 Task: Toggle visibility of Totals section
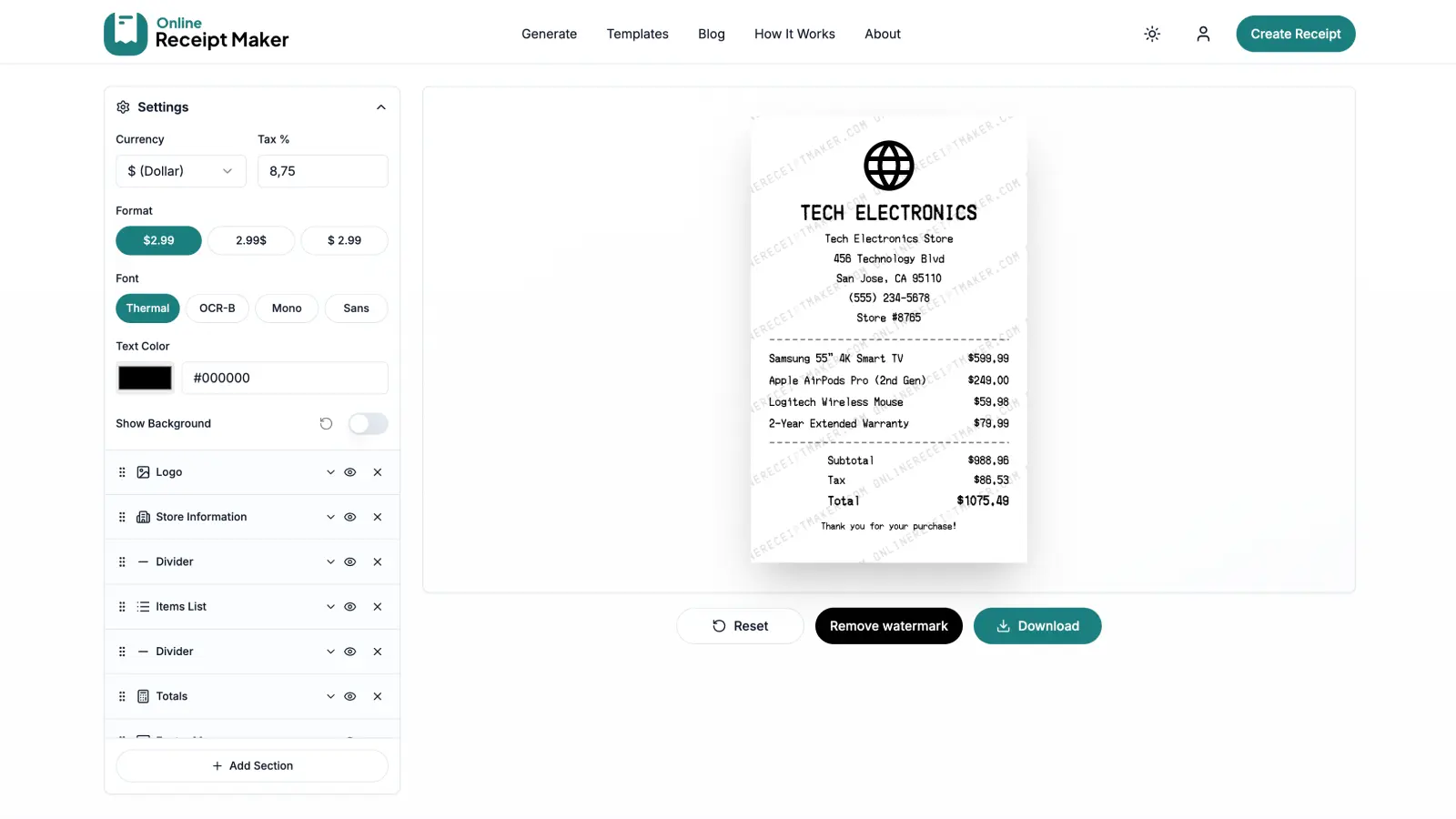[x=349, y=696]
